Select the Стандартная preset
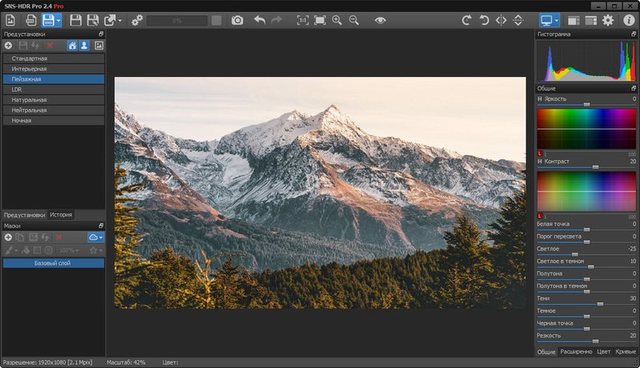Viewport: 640px width, 368px height. point(53,58)
